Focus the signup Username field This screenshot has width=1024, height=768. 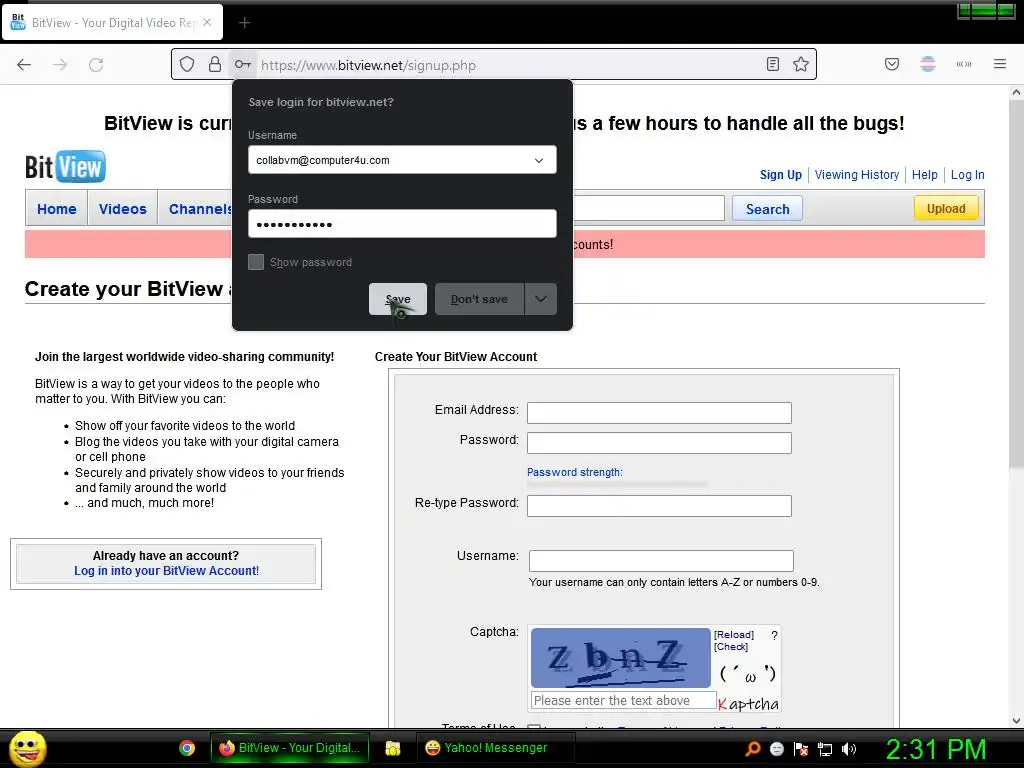pyautogui.click(x=661, y=560)
